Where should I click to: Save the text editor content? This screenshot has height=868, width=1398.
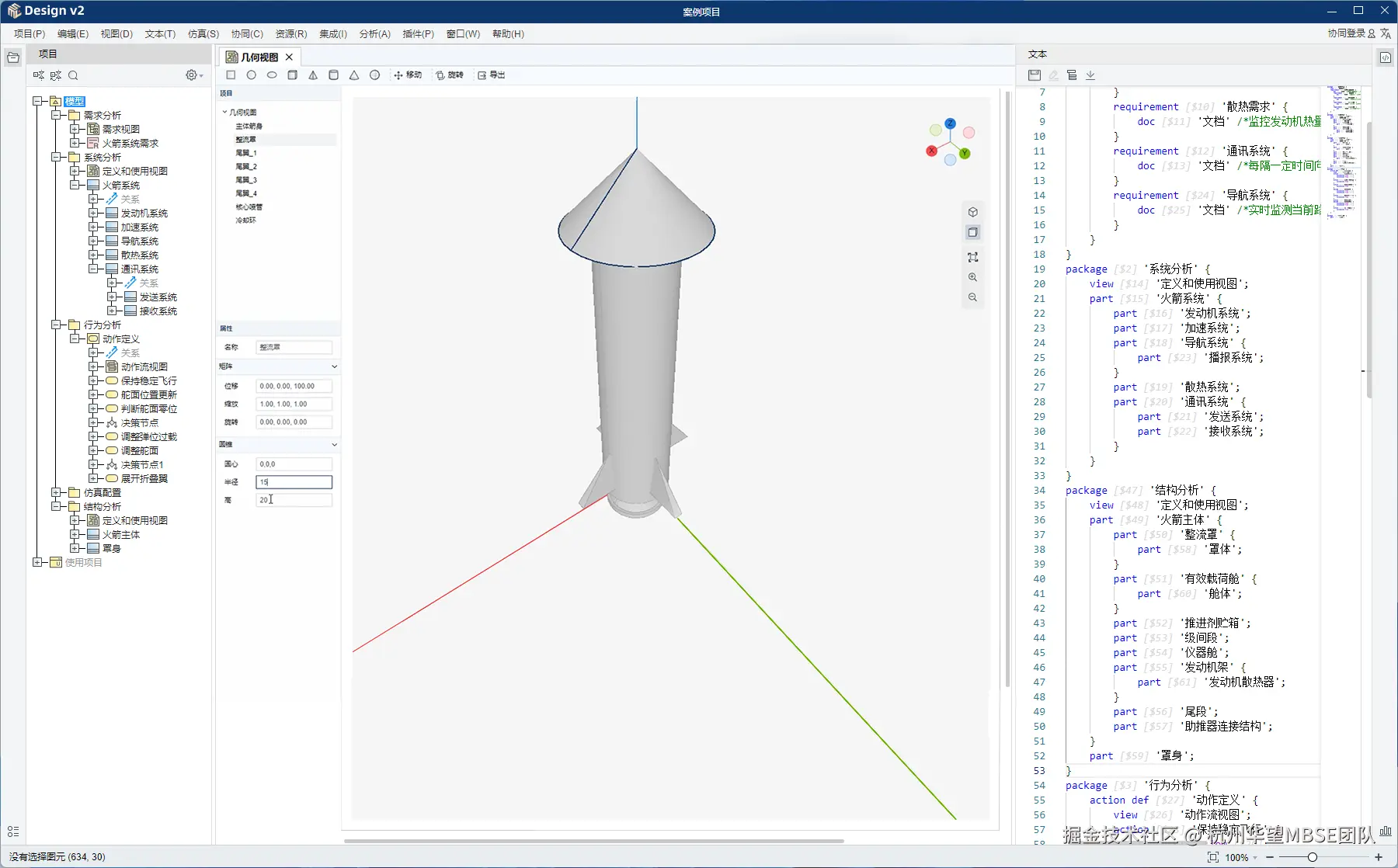click(1034, 75)
